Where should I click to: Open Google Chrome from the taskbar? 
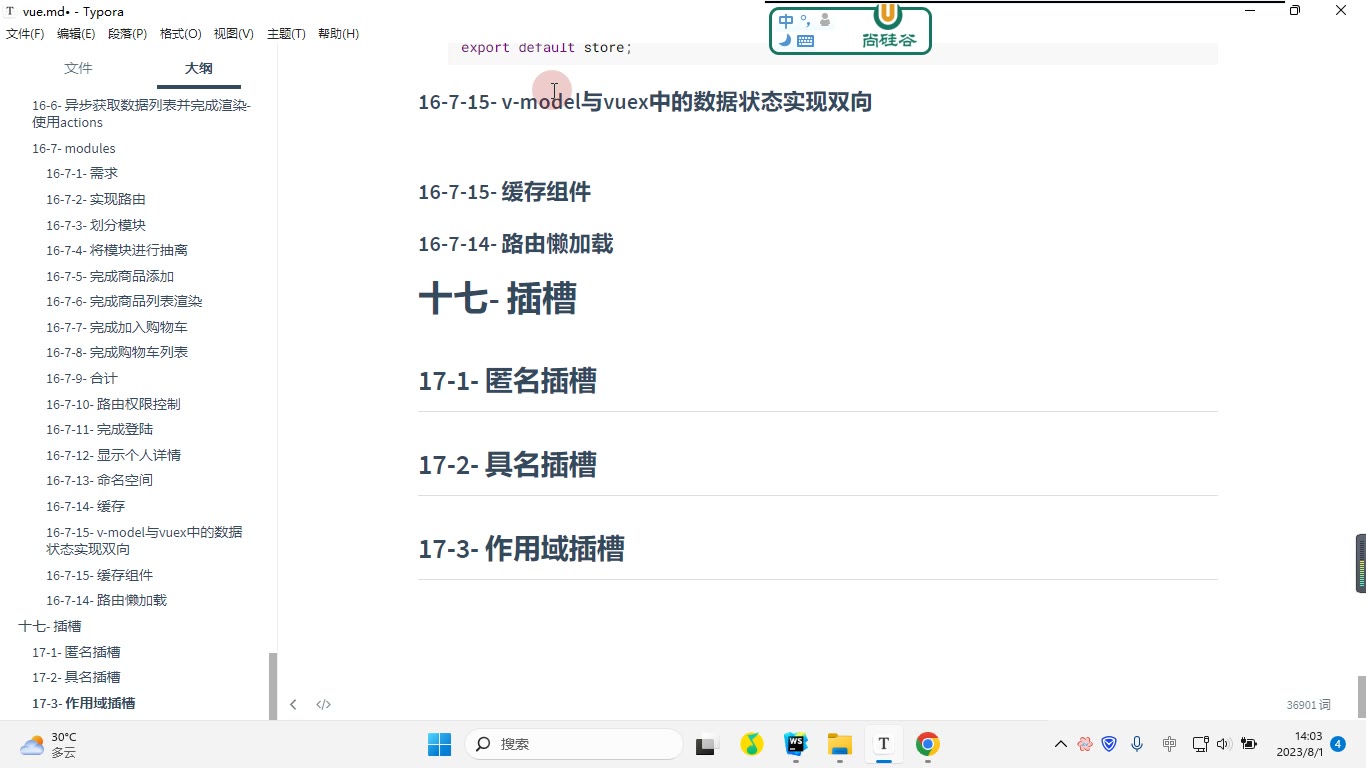(927, 744)
